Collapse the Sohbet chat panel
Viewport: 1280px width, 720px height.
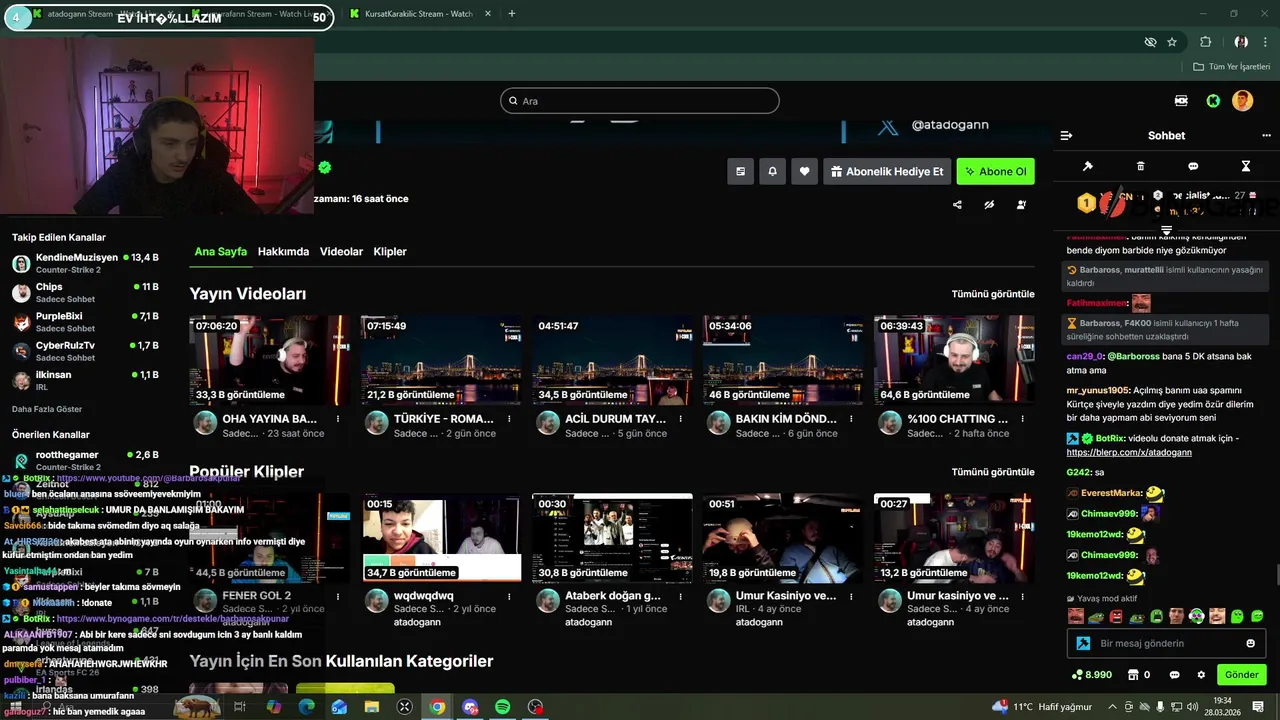pyautogui.click(x=1066, y=135)
